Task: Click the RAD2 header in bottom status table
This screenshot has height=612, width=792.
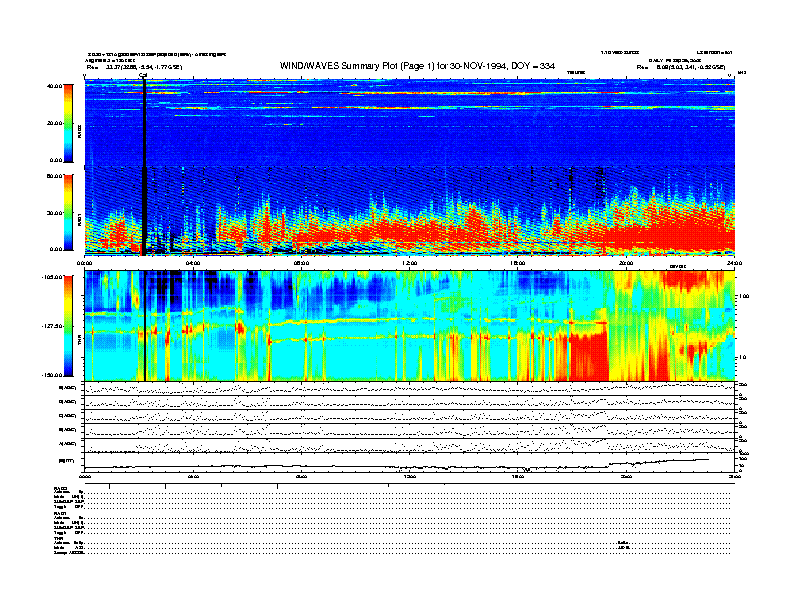Action: point(60,488)
